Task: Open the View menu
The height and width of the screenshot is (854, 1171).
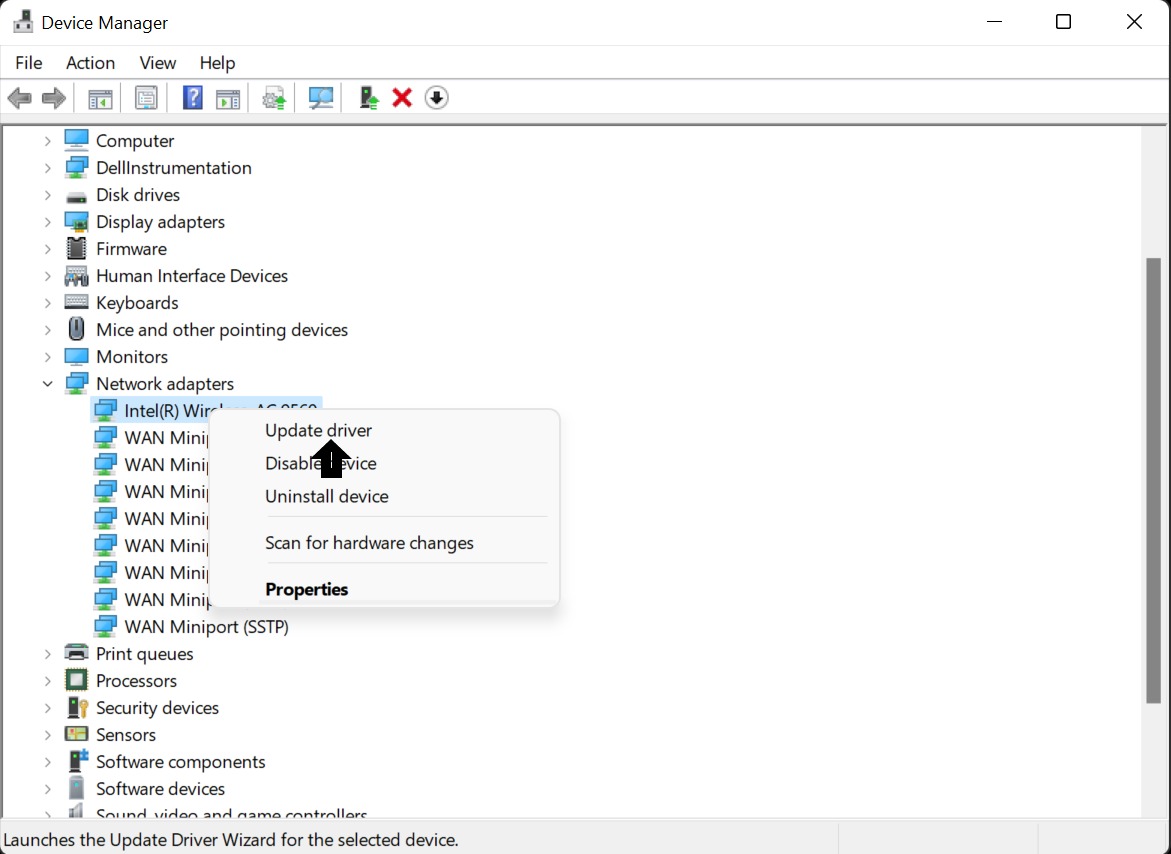Action: point(157,63)
